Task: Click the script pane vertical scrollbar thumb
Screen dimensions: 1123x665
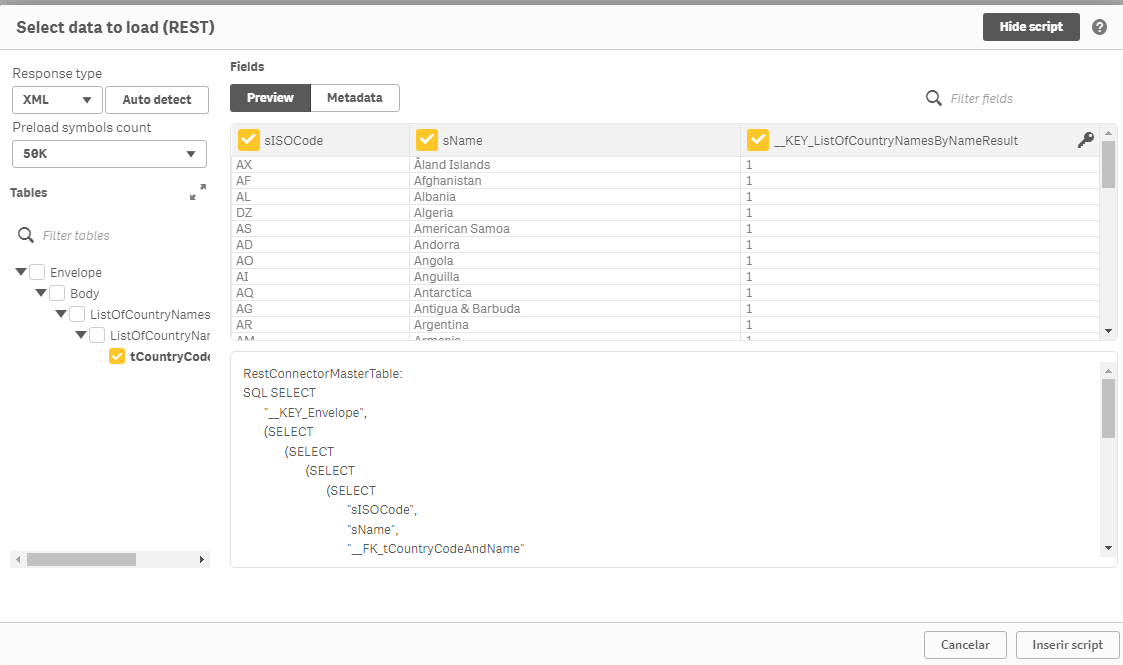Action: coord(1109,409)
